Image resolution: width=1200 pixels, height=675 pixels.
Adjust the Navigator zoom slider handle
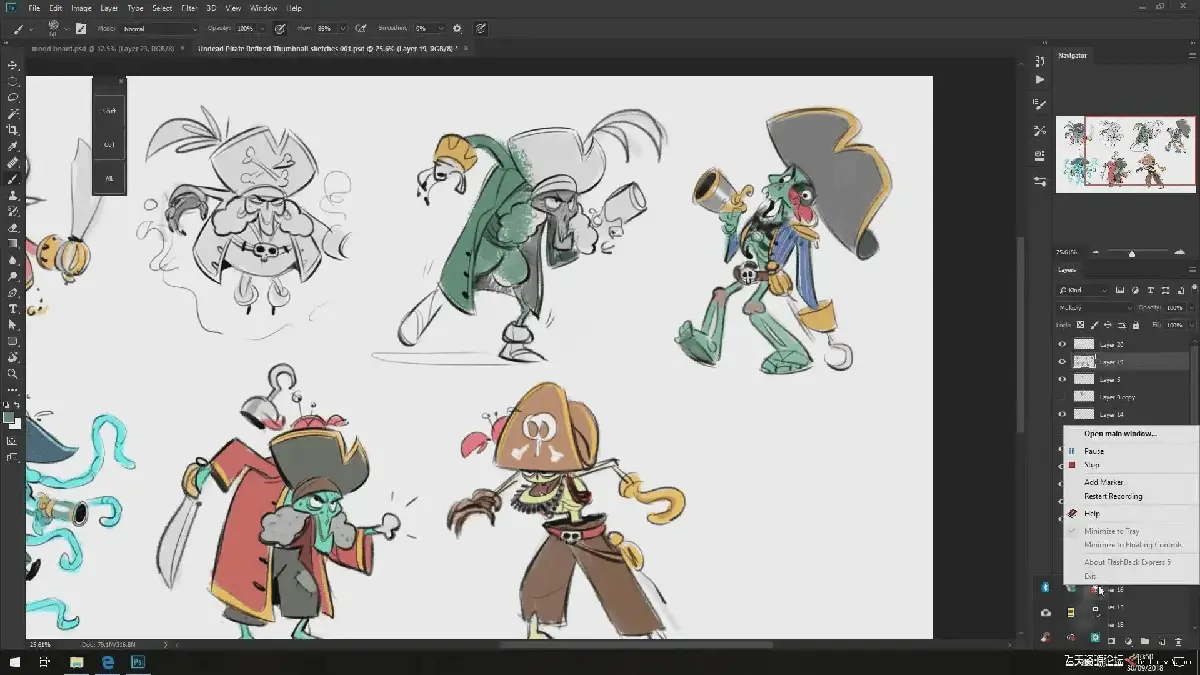point(1132,252)
